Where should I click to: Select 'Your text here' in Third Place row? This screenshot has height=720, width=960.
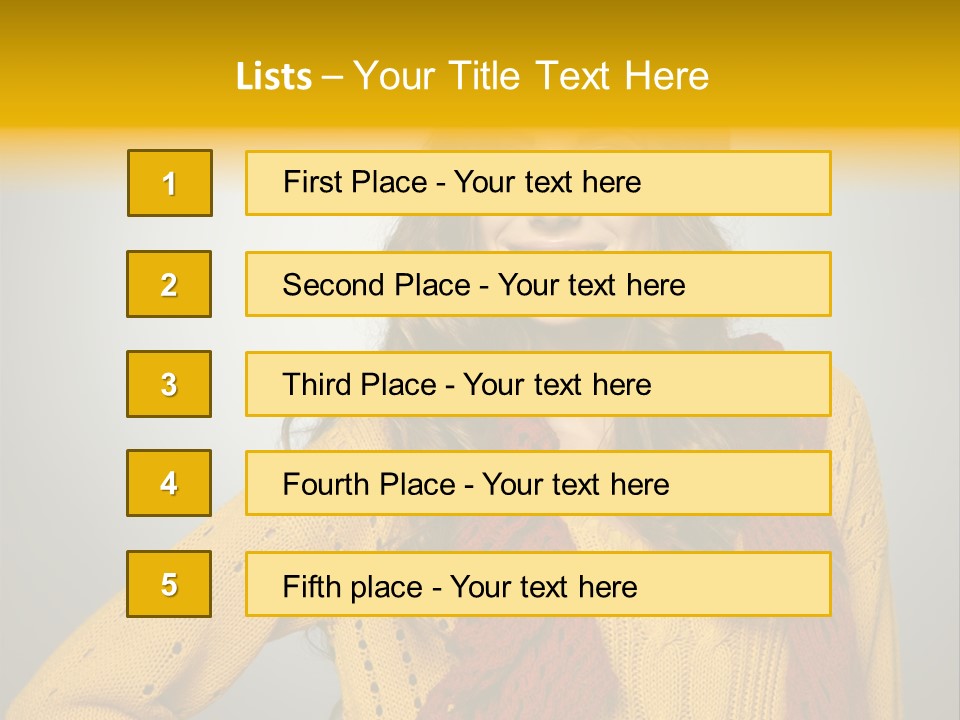coord(557,384)
